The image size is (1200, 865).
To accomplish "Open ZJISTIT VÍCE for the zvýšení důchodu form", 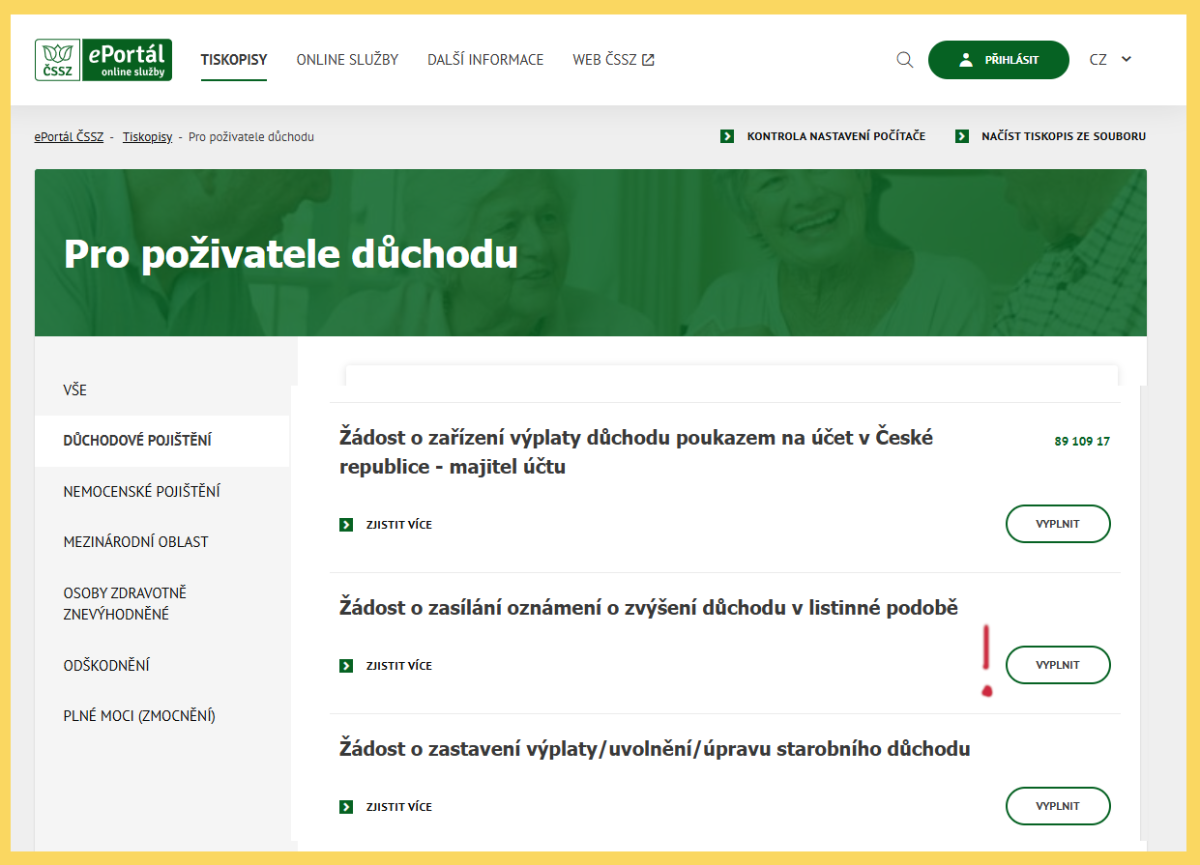I will click(397, 665).
